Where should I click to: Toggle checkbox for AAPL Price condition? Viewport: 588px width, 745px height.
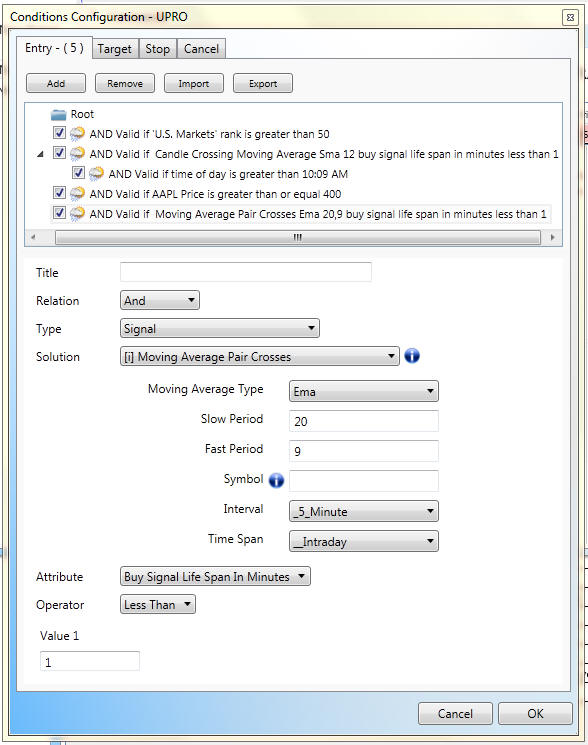(x=59, y=192)
